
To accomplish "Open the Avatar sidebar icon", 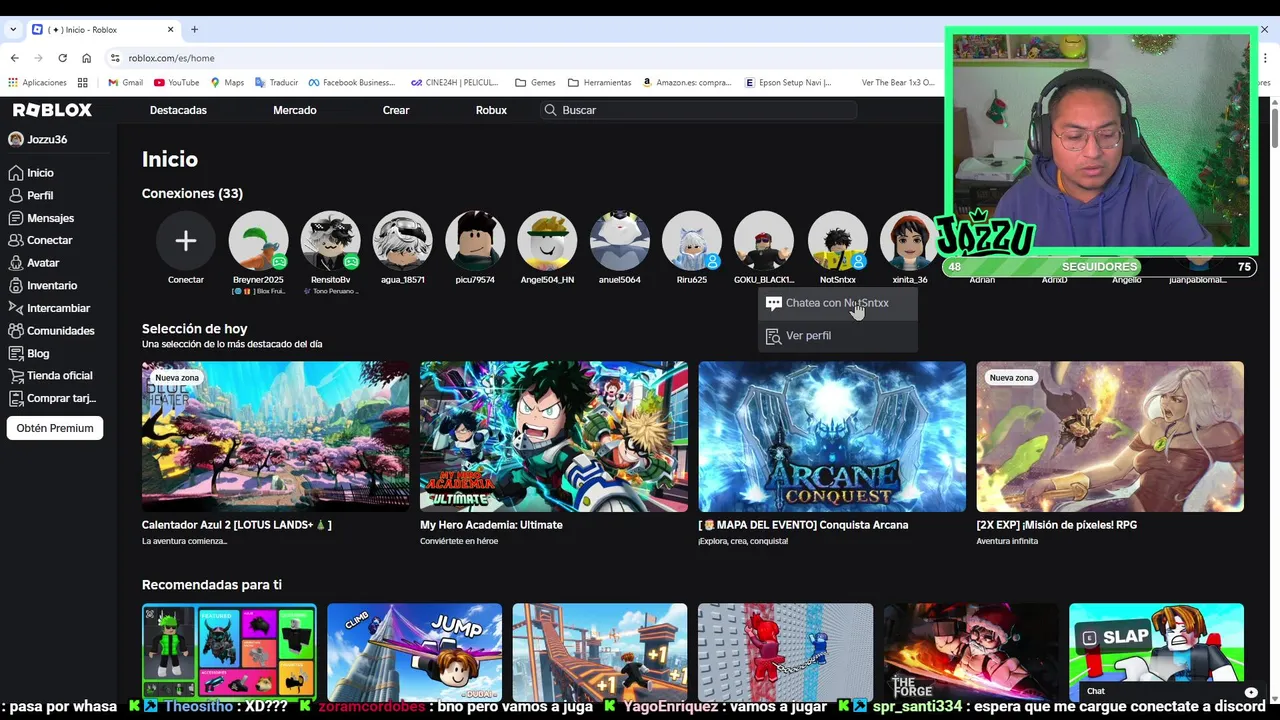I will click(16, 263).
